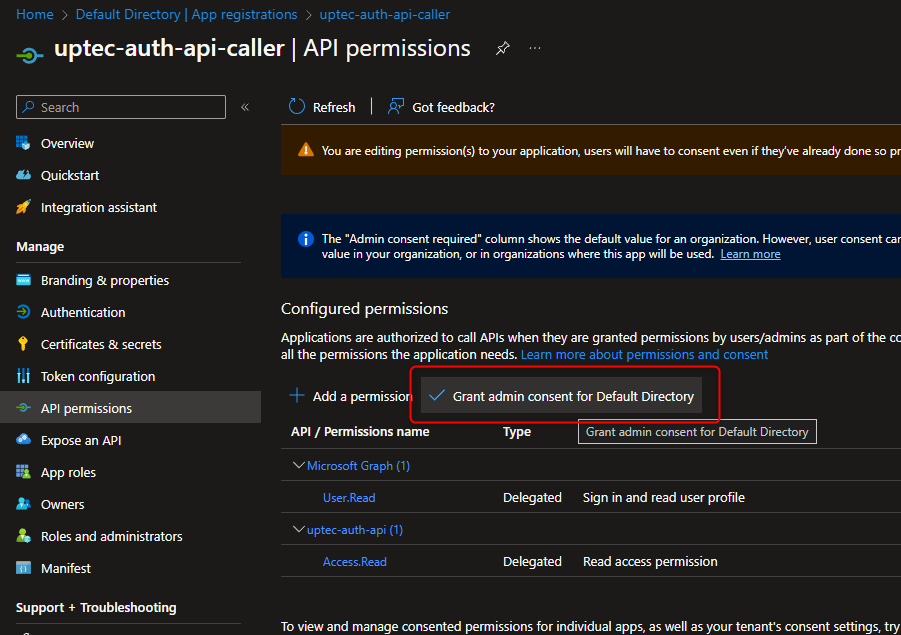Open Overview in the sidebar

(67, 143)
